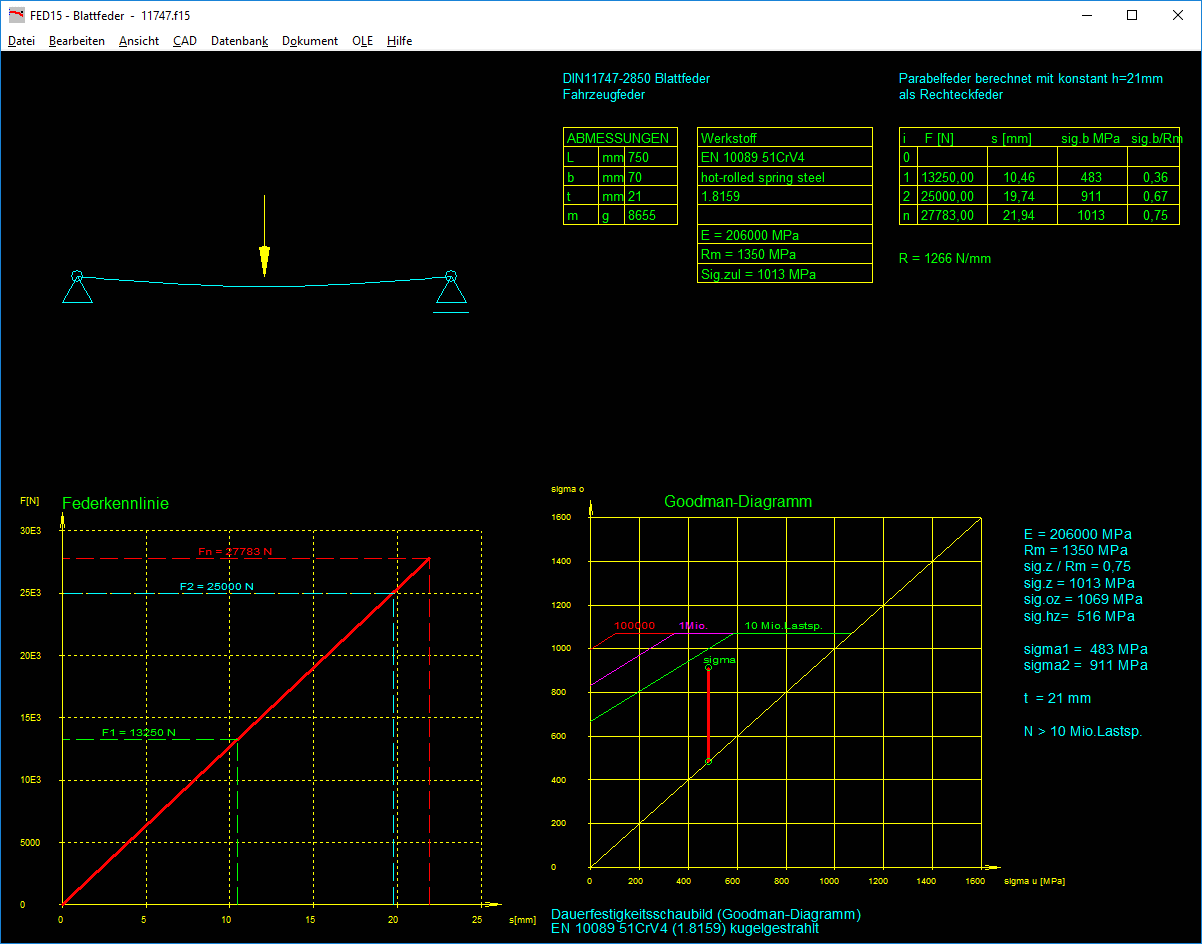Open the Datei menu
This screenshot has width=1202, height=944.
[x=21, y=41]
